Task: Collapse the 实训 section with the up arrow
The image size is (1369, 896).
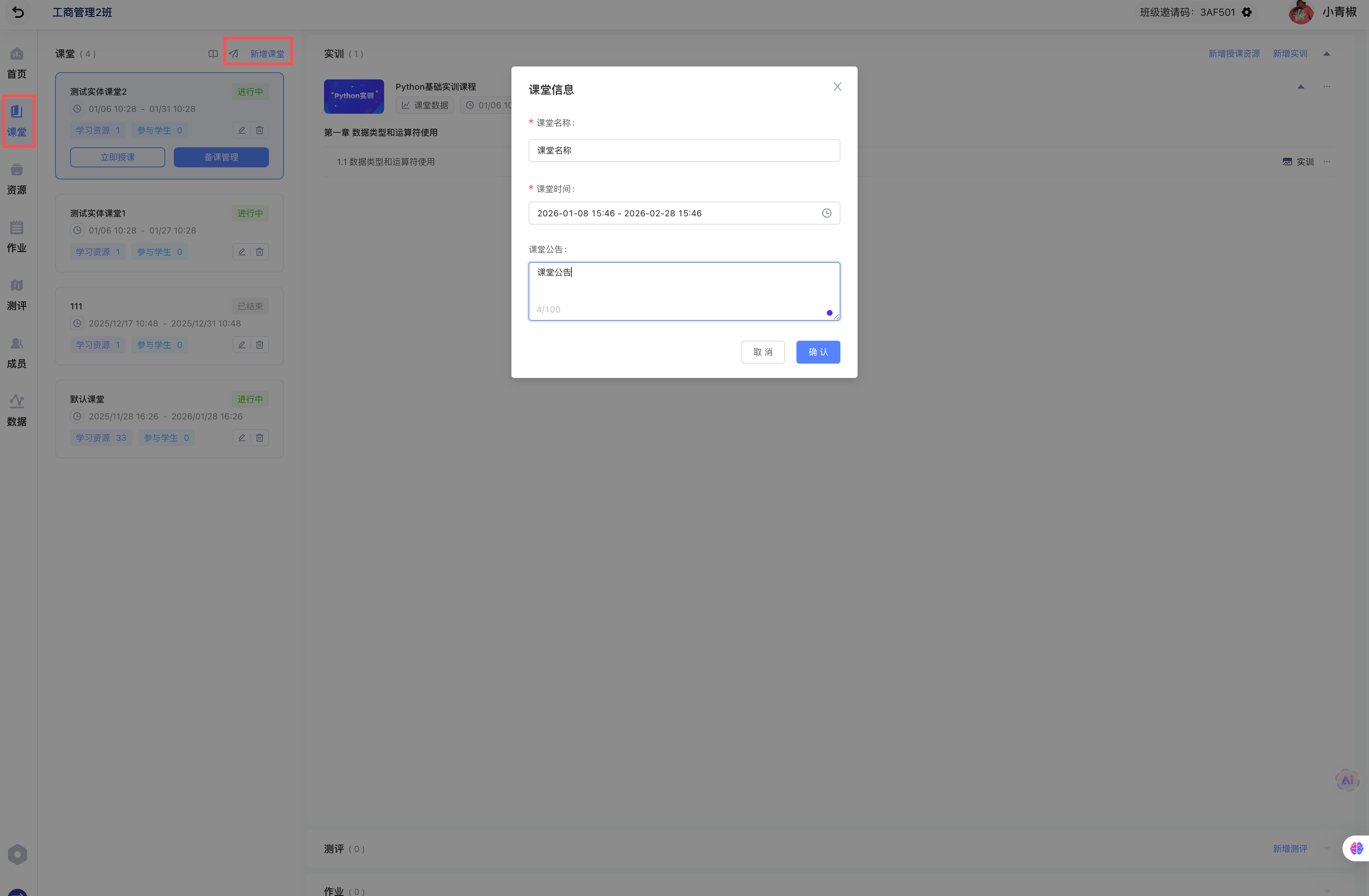Action: pos(1326,54)
